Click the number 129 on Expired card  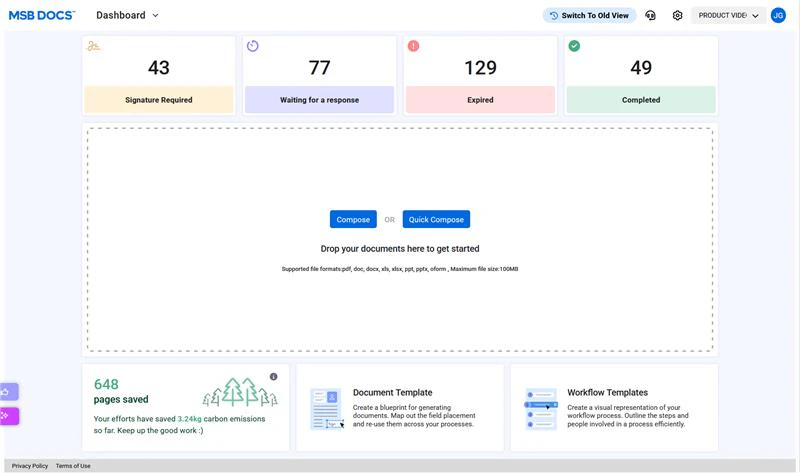point(480,67)
